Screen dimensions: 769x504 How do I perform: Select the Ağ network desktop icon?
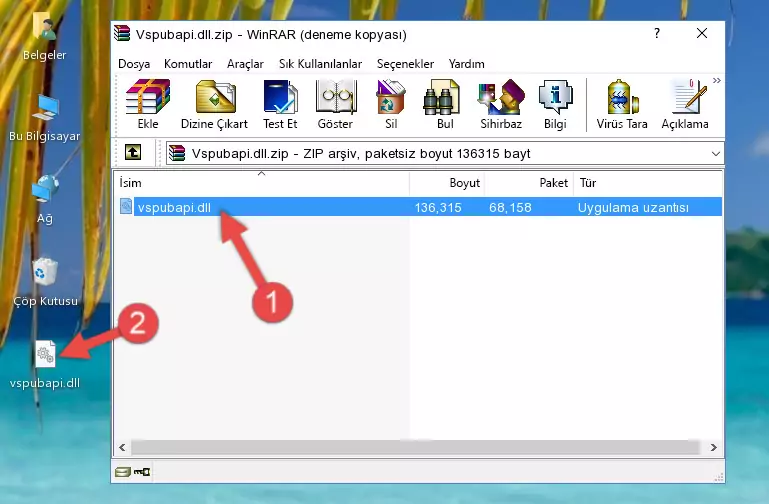[45, 200]
